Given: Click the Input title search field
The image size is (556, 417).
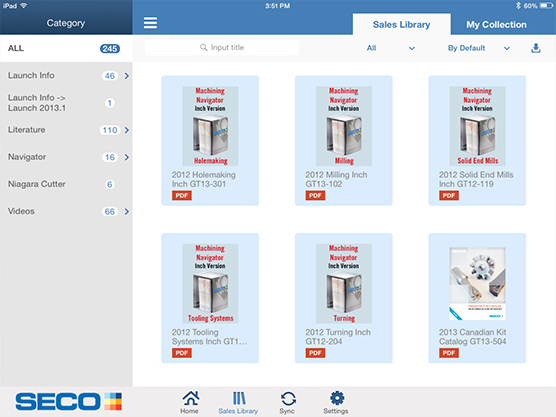Looking at the screenshot, I should click(222, 48).
